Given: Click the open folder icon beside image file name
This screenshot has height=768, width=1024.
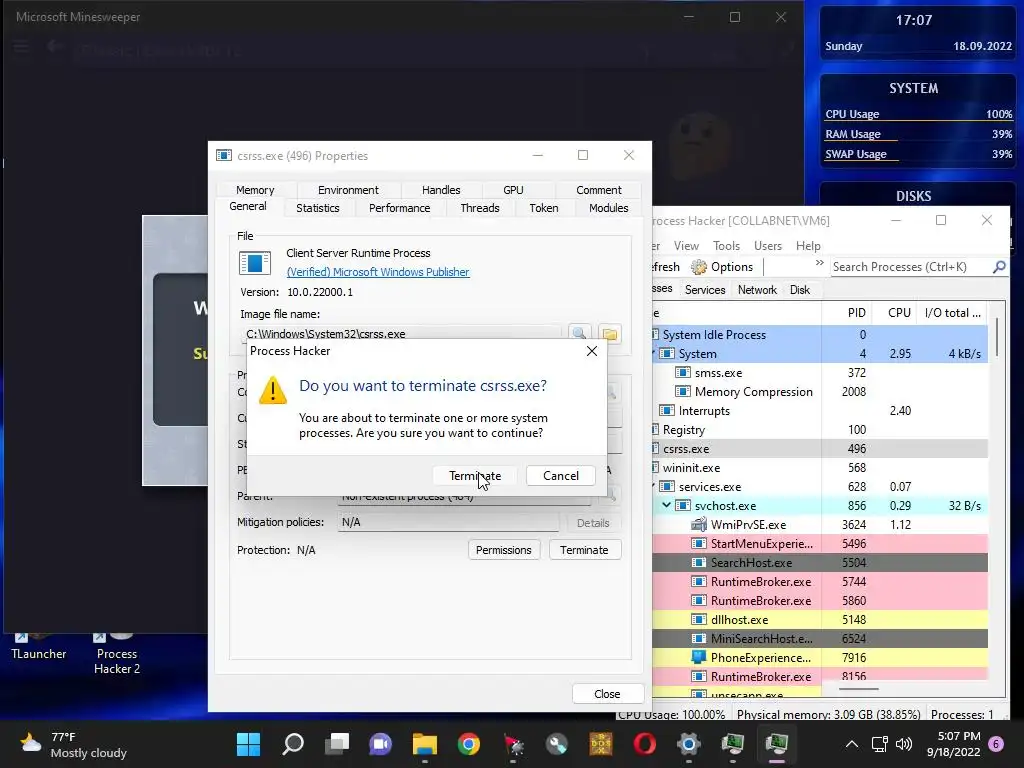Looking at the screenshot, I should (x=610, y=334).
